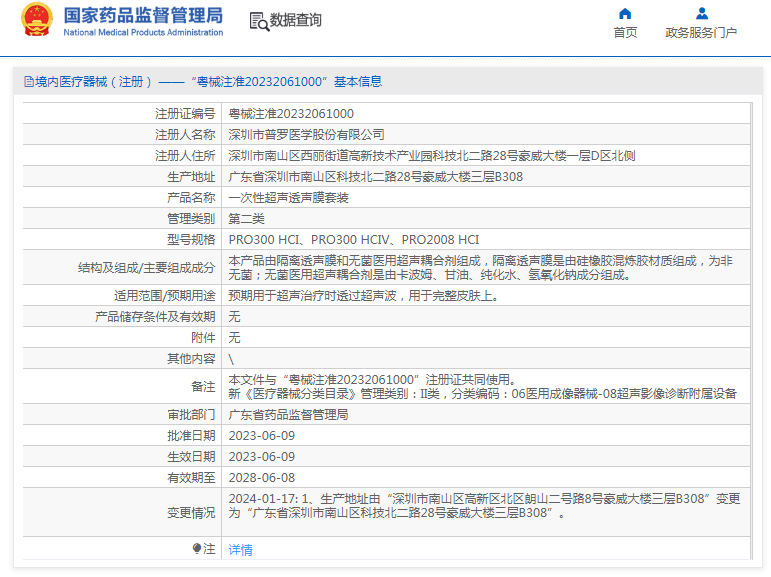Image resolution: width=771 pixels, height=577 pixels.
Task: Click expiry date 2028-06-08
Action: tap(262, 478)
